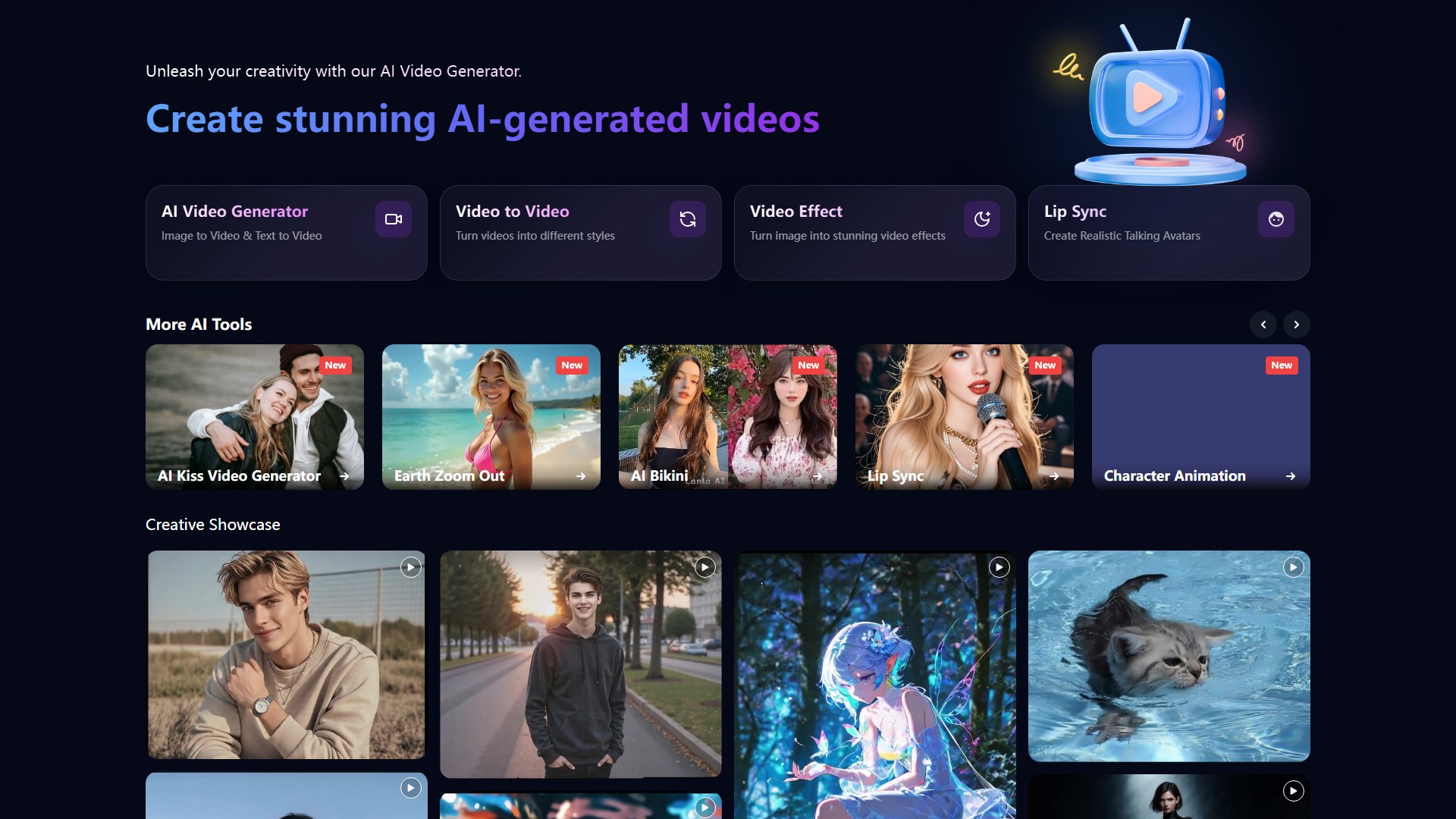This screenshot has width=1456, height=819.
Task: Click the sparkle icon on Video Effect card
Action: (x=981, y=219)
